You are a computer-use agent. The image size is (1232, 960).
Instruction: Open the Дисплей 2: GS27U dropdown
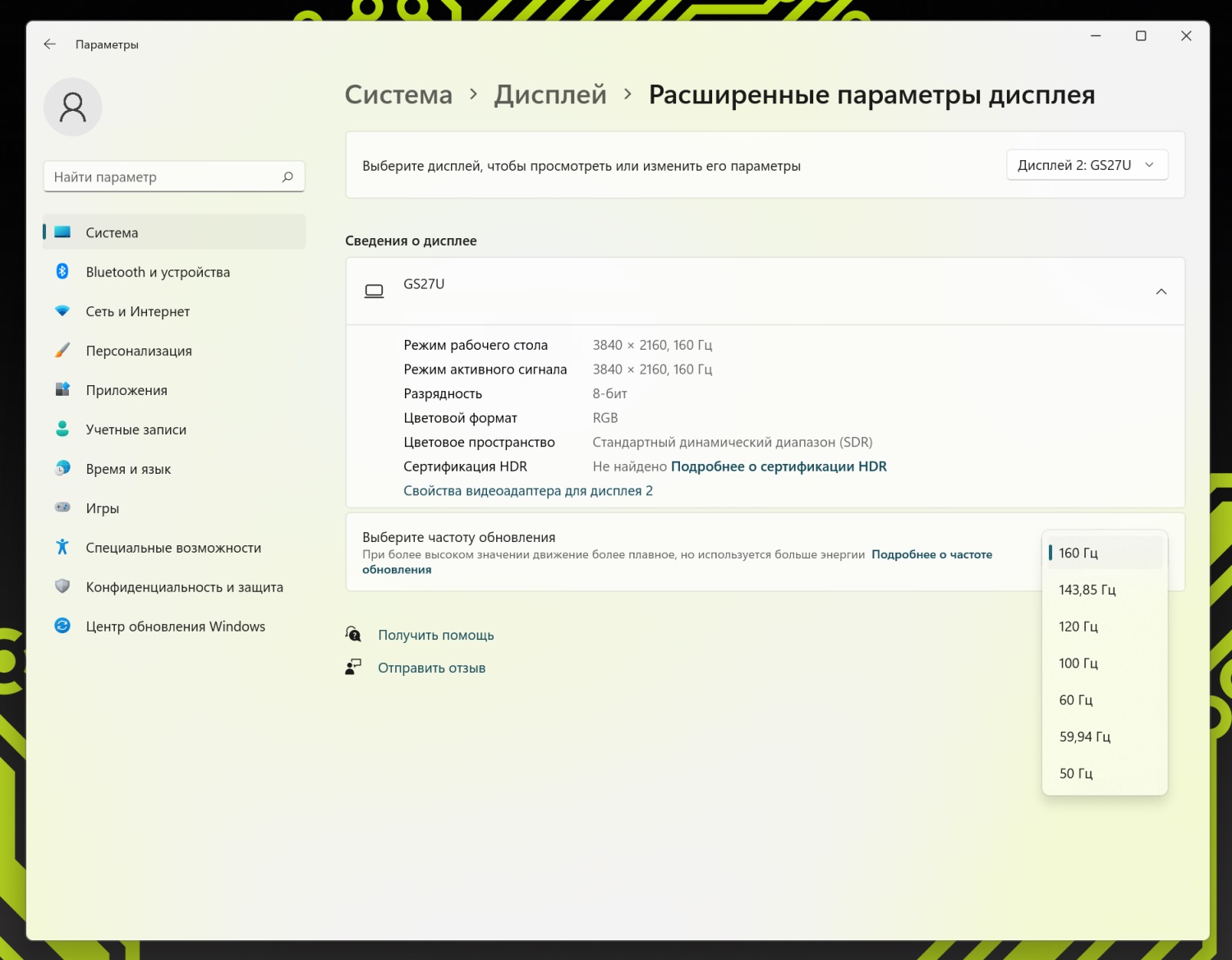[x=1086, y=165]
